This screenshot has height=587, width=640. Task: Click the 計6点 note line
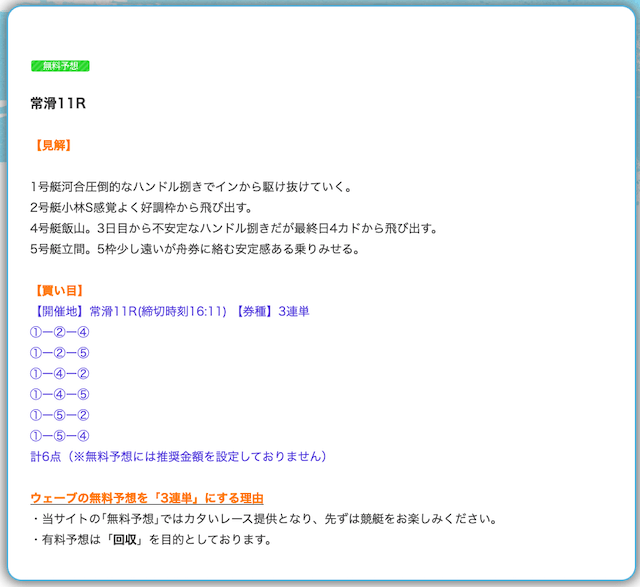click(x=179, y=456)
